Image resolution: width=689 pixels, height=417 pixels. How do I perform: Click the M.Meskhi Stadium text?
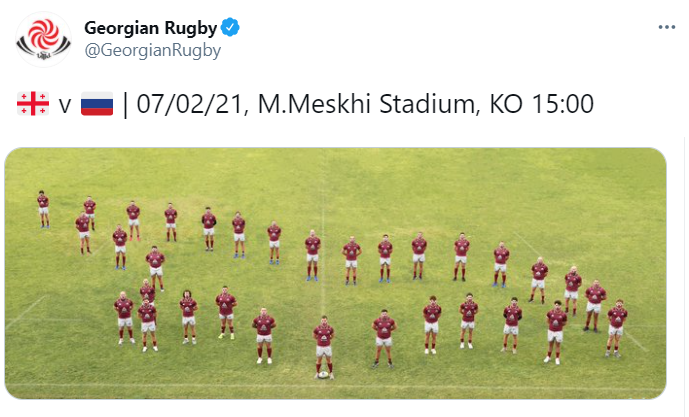click(366, 104)
